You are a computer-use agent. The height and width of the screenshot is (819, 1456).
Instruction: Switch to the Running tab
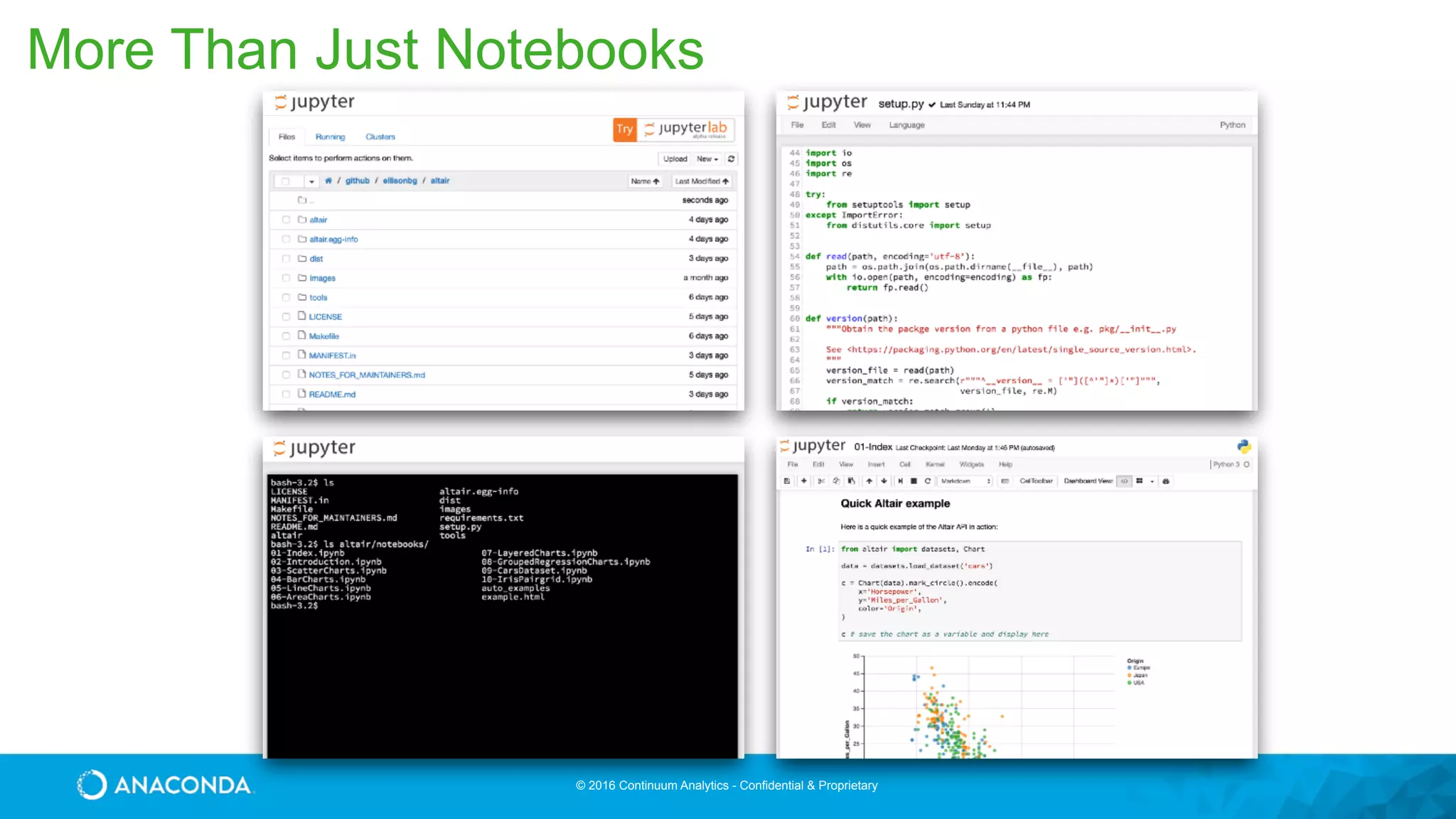coord(330,136)
